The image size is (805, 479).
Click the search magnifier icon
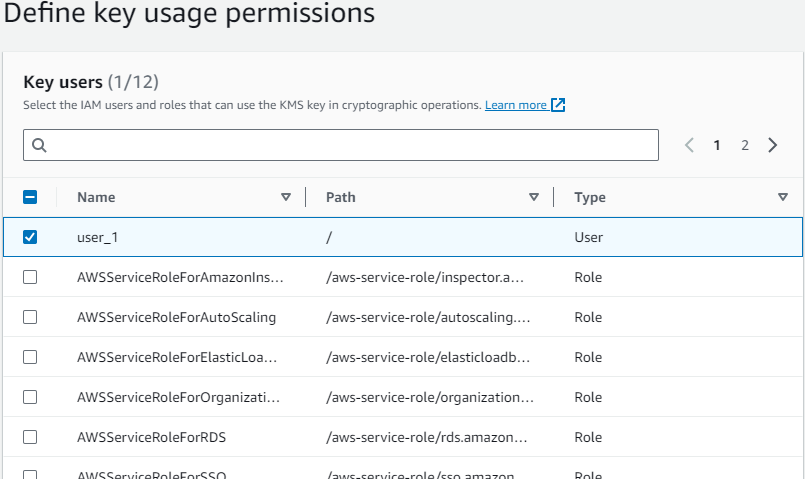[x=40, y=145]
